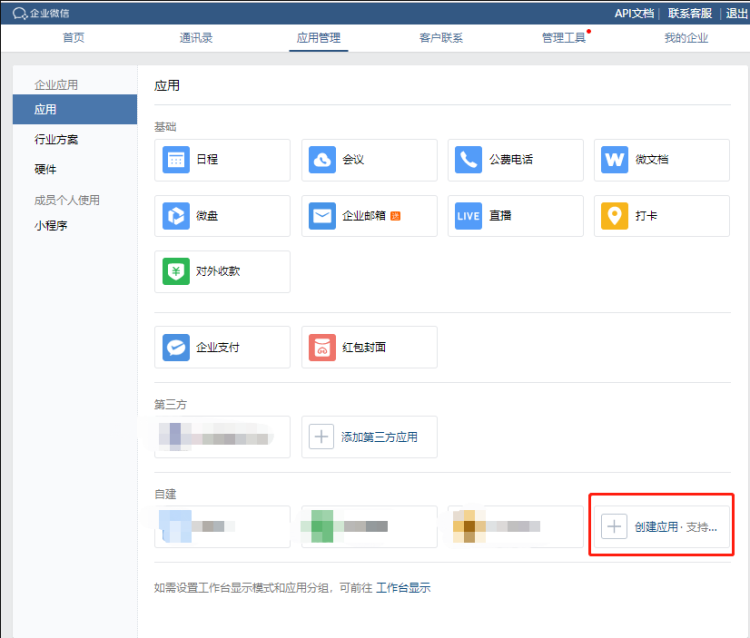Image resolution: width=750 pixels, height=638 pixels.
Task: Open the 微盘 drive icon
Action: tap(177, 216)
